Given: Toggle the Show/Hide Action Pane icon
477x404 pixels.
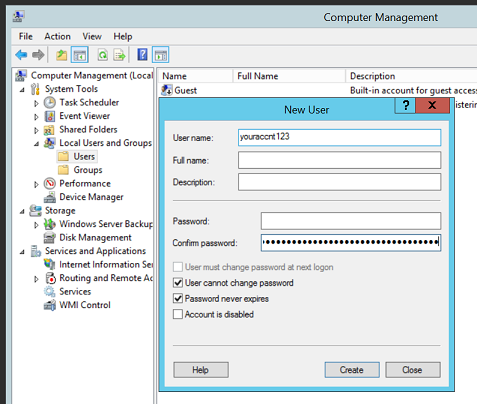Looking at the screenshot, I should click(160, 55).
